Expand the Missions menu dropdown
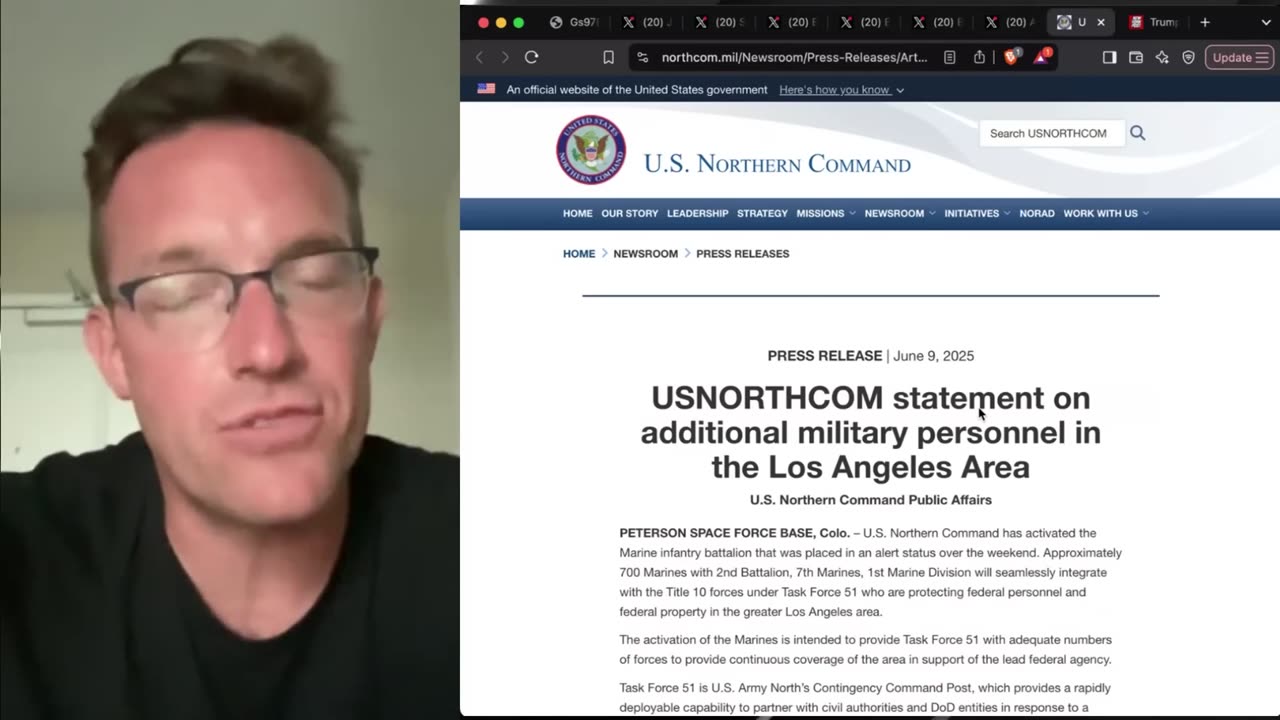The height and width of the screenshot is (720, 1280). [x=826, y=213]
